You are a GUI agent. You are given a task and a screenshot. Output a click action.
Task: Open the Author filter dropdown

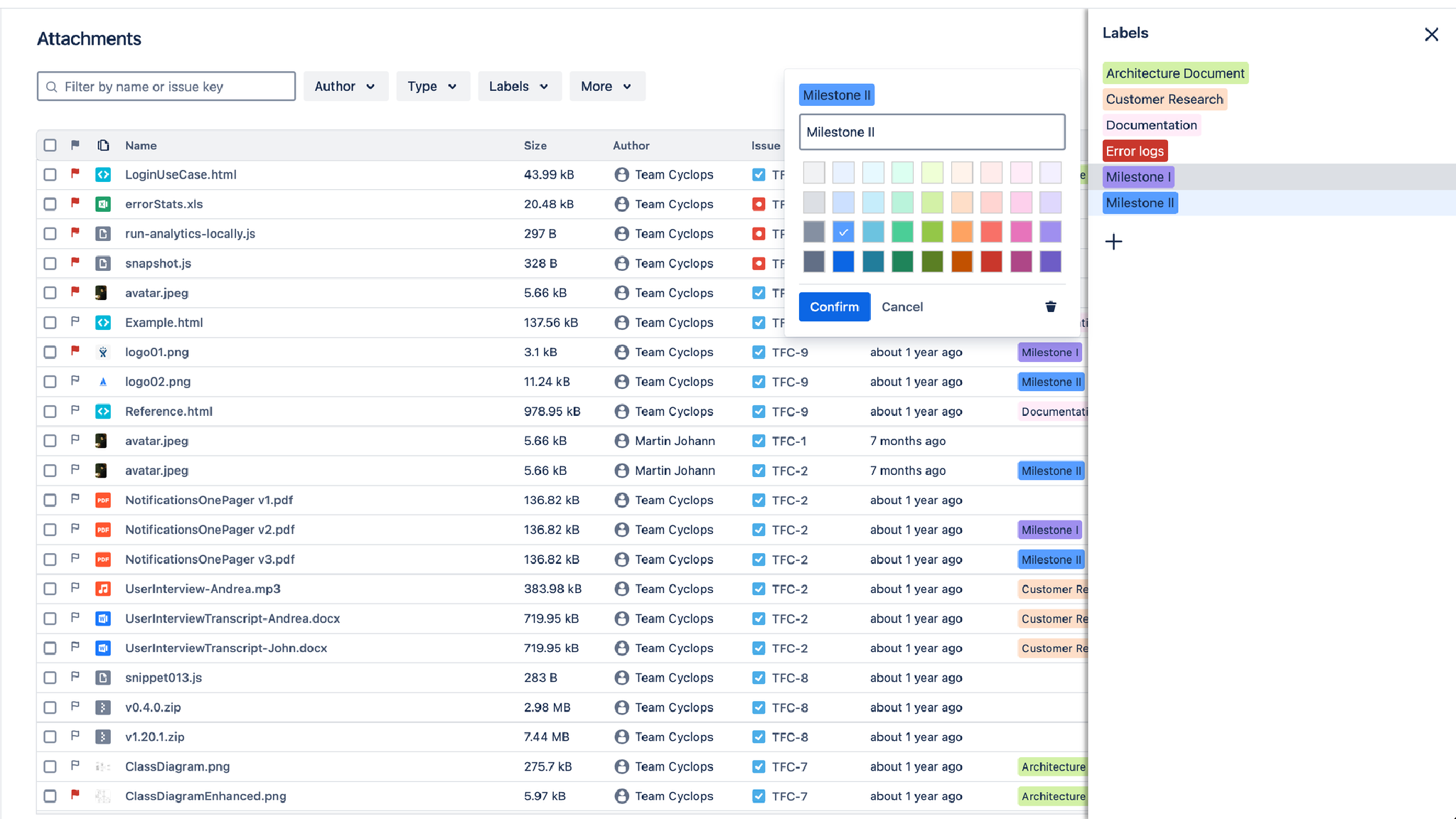[x=346, y=86]
